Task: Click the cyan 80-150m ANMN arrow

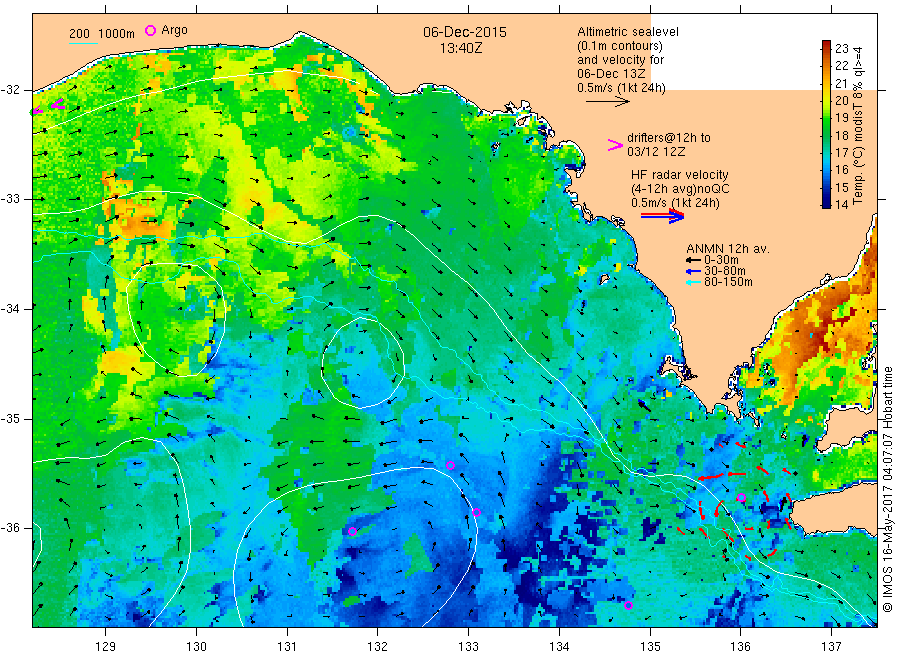Action: pyautogui.click(x=693, y=282)
